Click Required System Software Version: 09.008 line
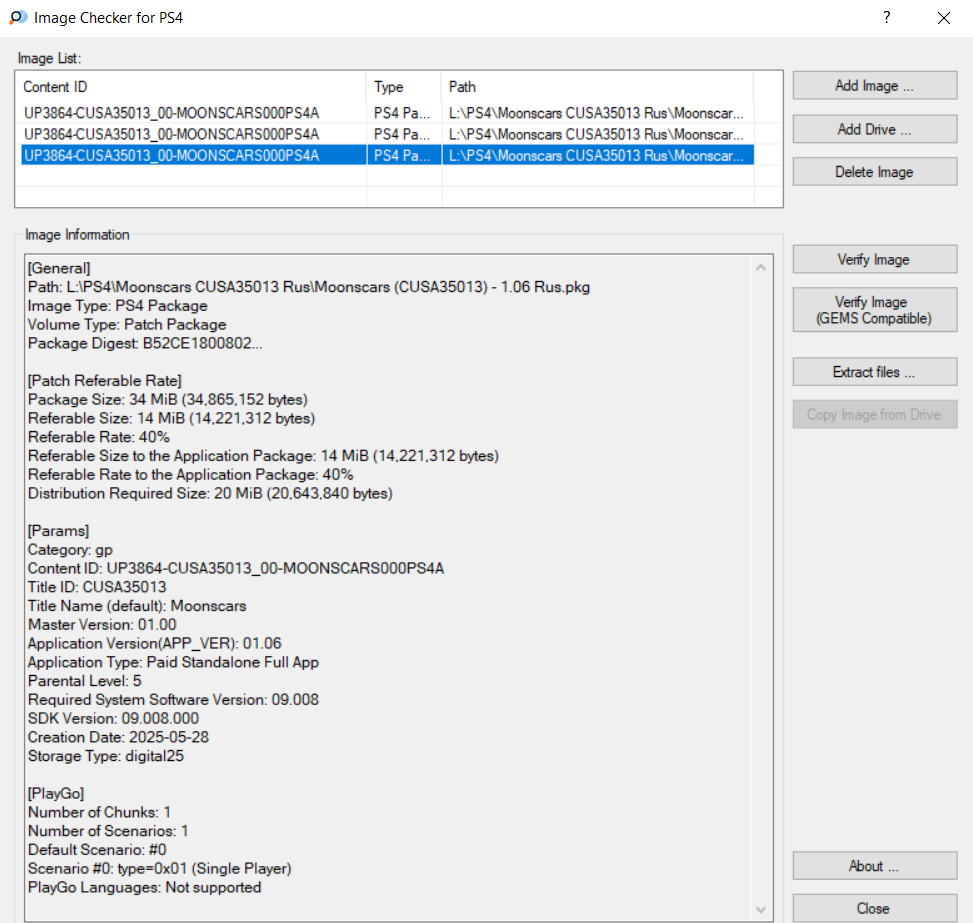Image resolution: width=973 pixels, height=923 pixels. pyautogui.click(x=173, y=700)
